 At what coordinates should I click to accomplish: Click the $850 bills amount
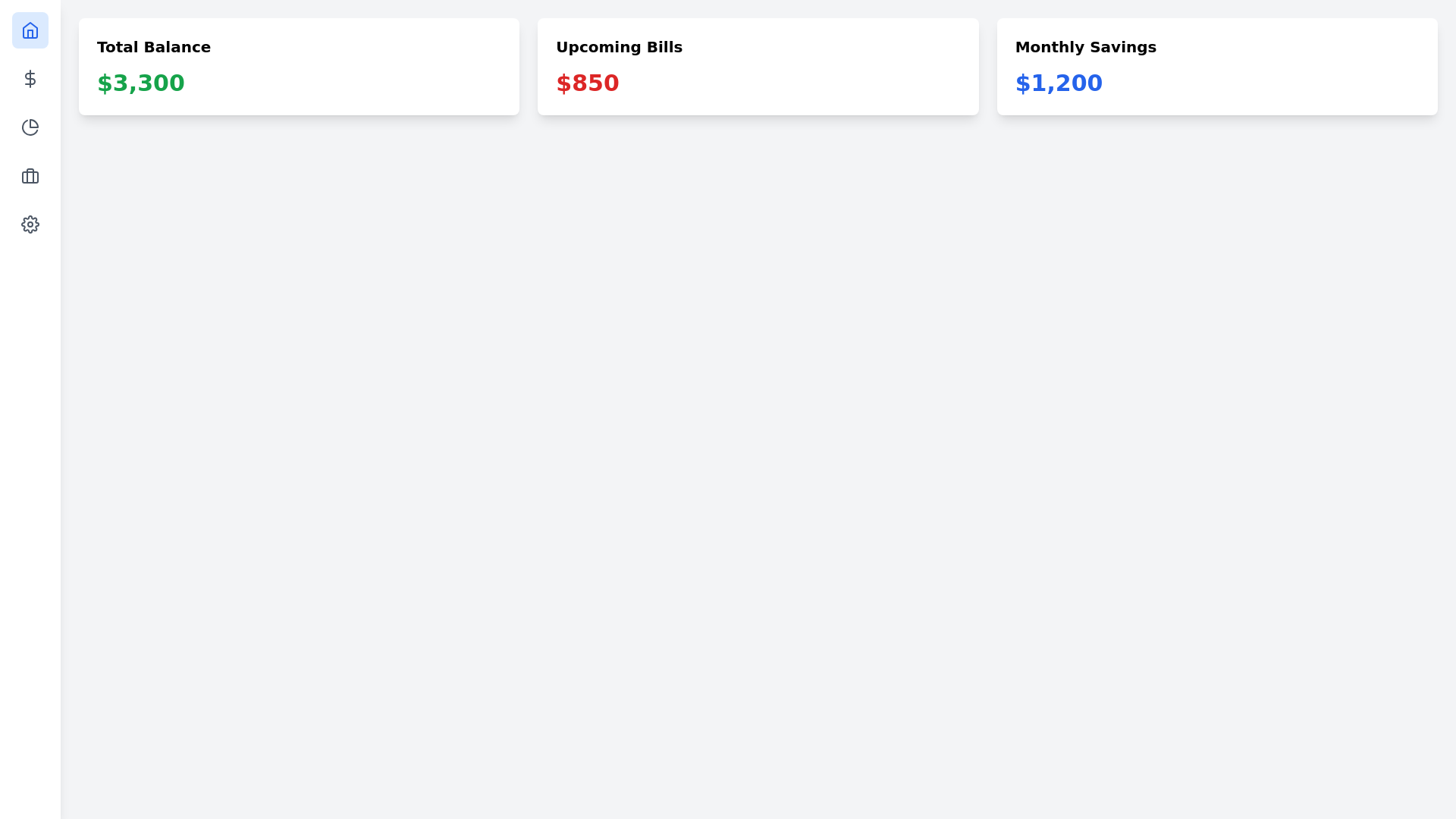pyautogui.click(x=588, y=83)
